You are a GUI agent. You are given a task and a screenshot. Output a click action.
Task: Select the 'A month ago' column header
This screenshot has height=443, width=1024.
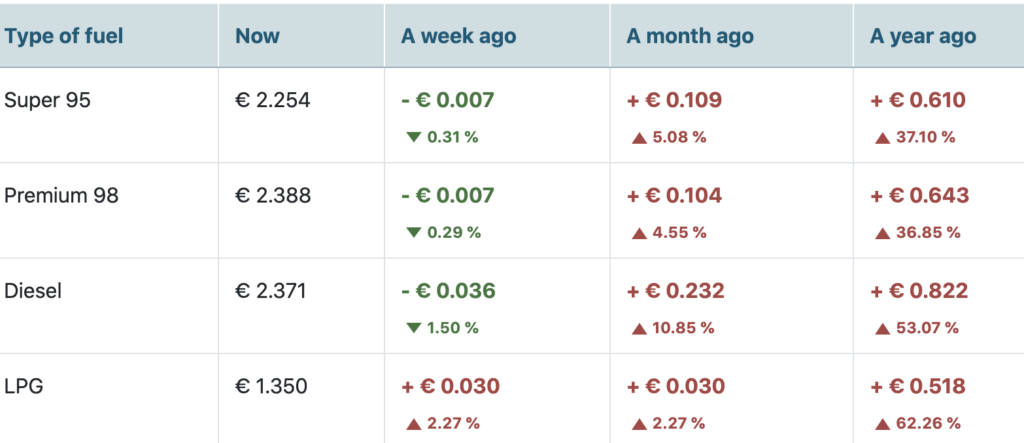pyautogui.click(x=690, y=37)
